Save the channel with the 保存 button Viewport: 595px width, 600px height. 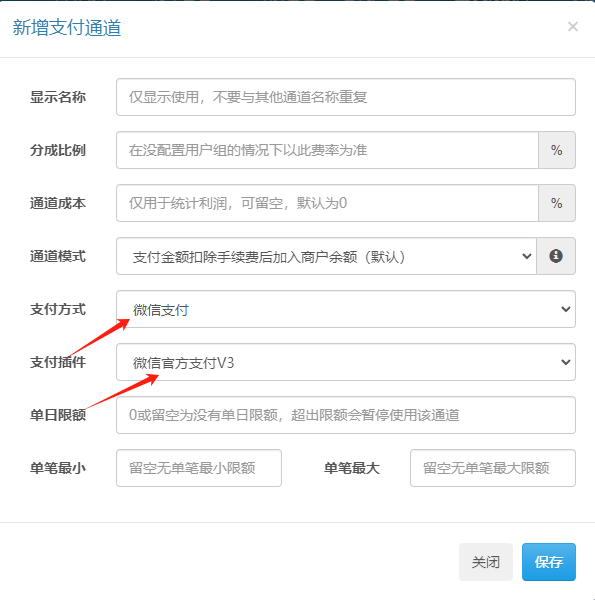[x=549, y=562]
